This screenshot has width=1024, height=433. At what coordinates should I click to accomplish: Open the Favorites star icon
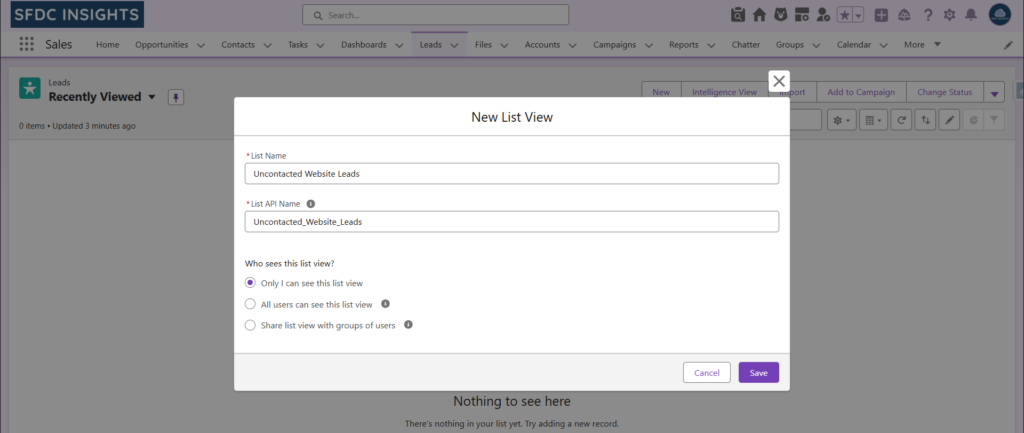[844, 15]
